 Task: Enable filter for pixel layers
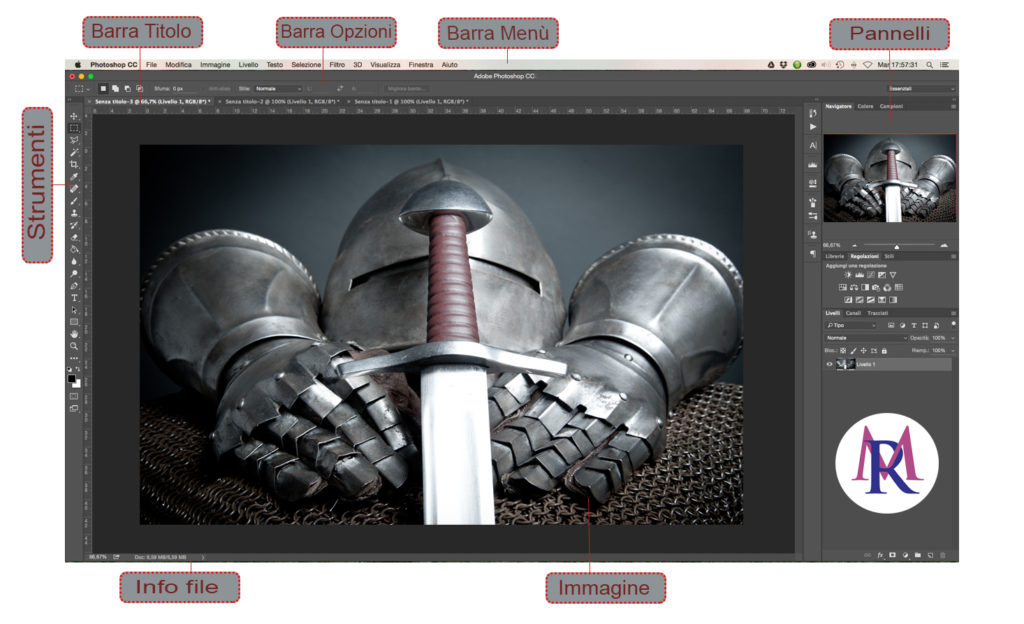click(891, 325)
